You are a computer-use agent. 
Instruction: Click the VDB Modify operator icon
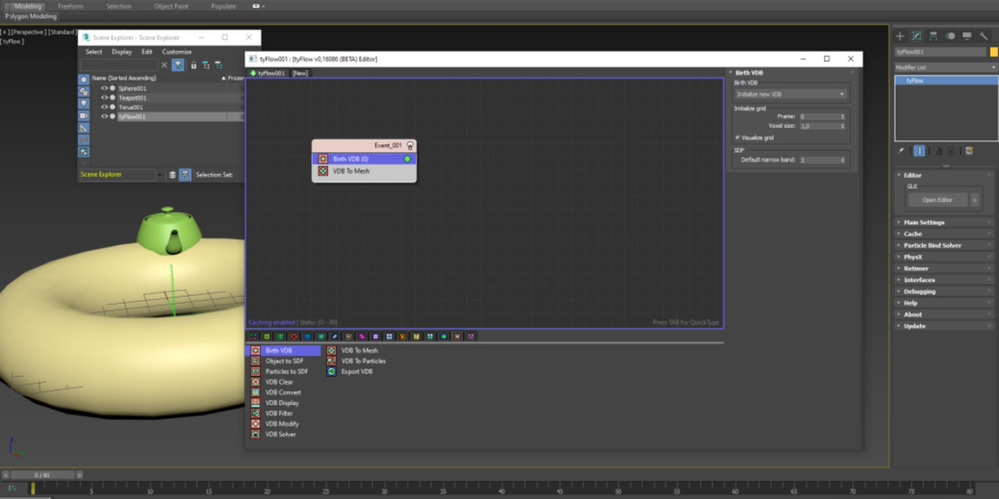(x=255, y=423)
